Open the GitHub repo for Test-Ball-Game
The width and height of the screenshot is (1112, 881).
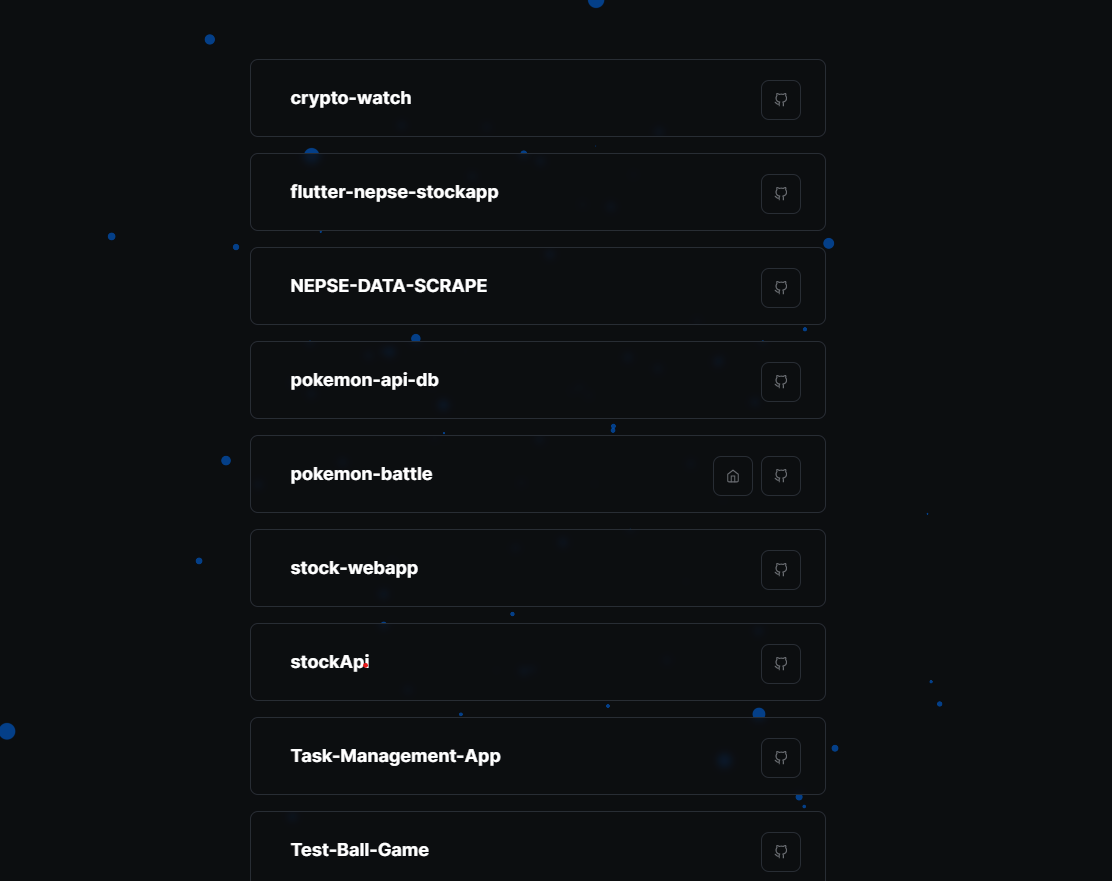[780, 852]
